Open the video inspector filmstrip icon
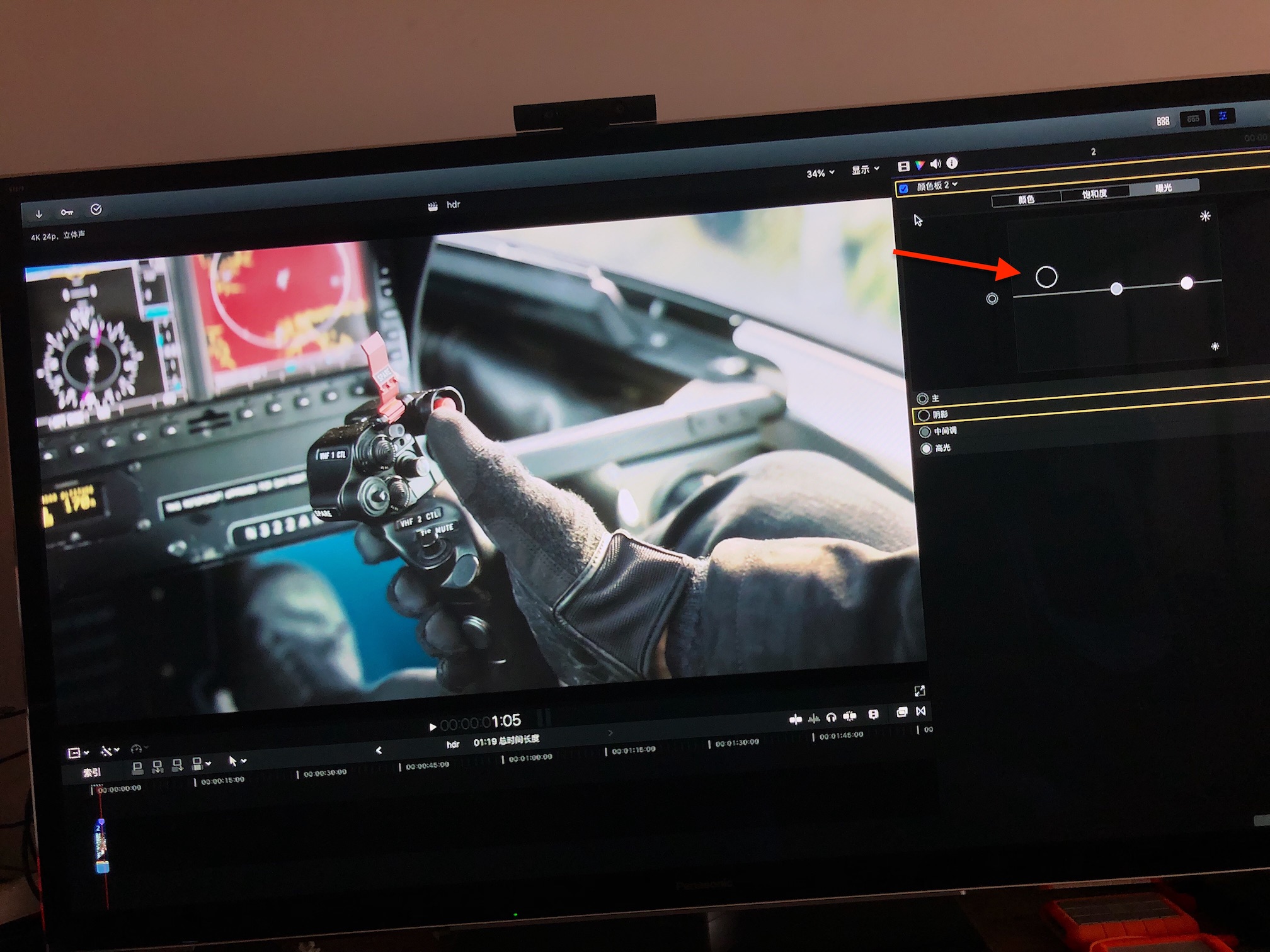 point(903,167)
